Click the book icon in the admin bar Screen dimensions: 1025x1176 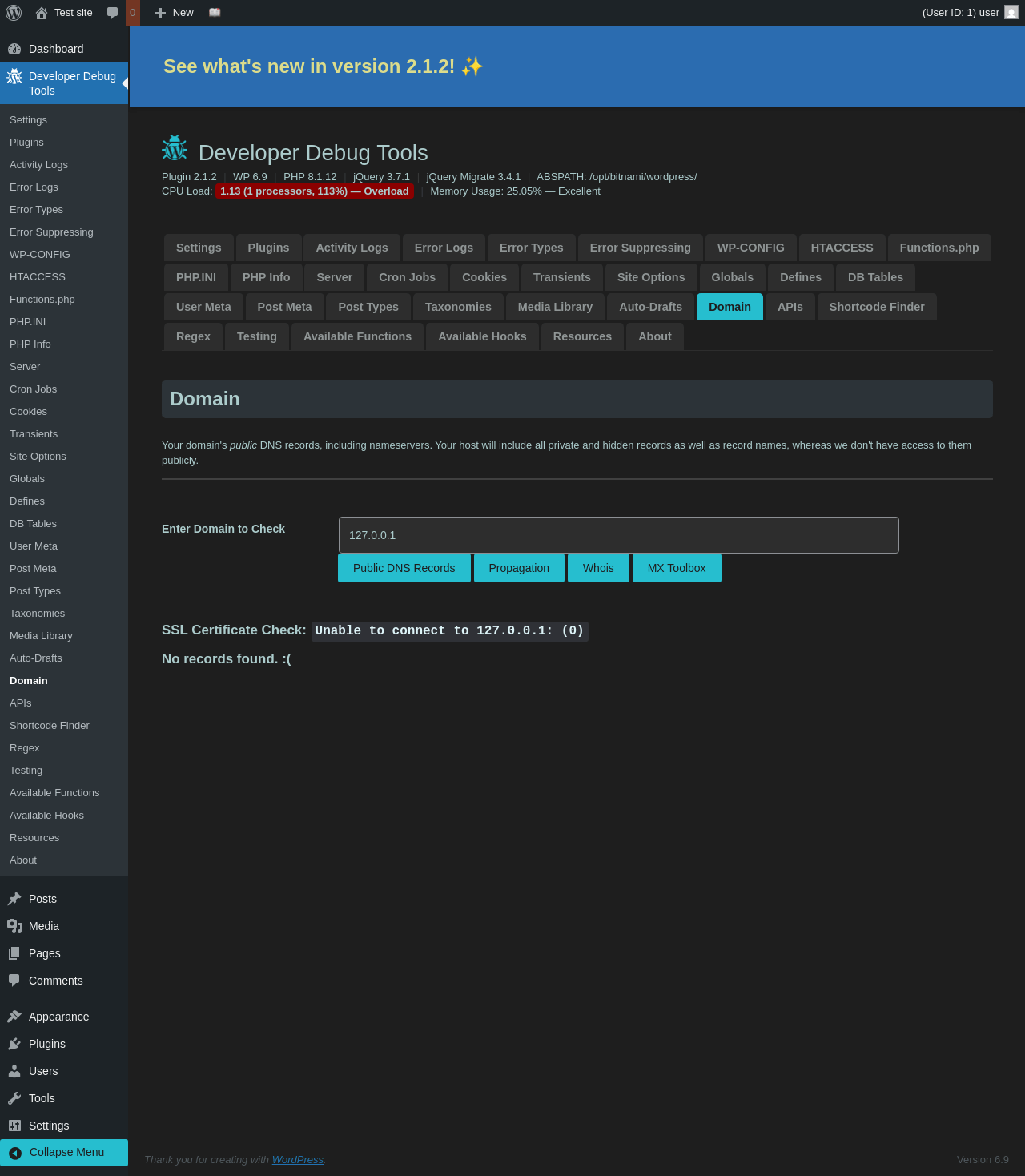click(x=215, y=13)
